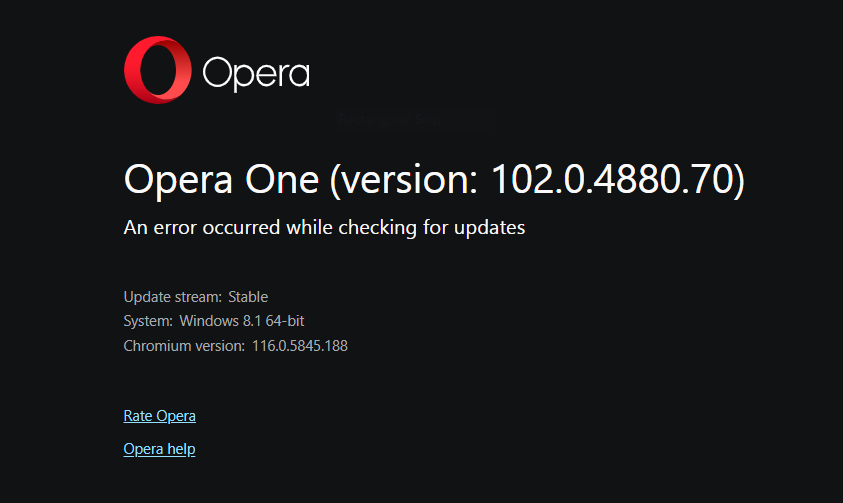Image resolution: width=843 pixels, height=503 pixels.
Task: Select the Opera One version heading
Action: point(434,180)
